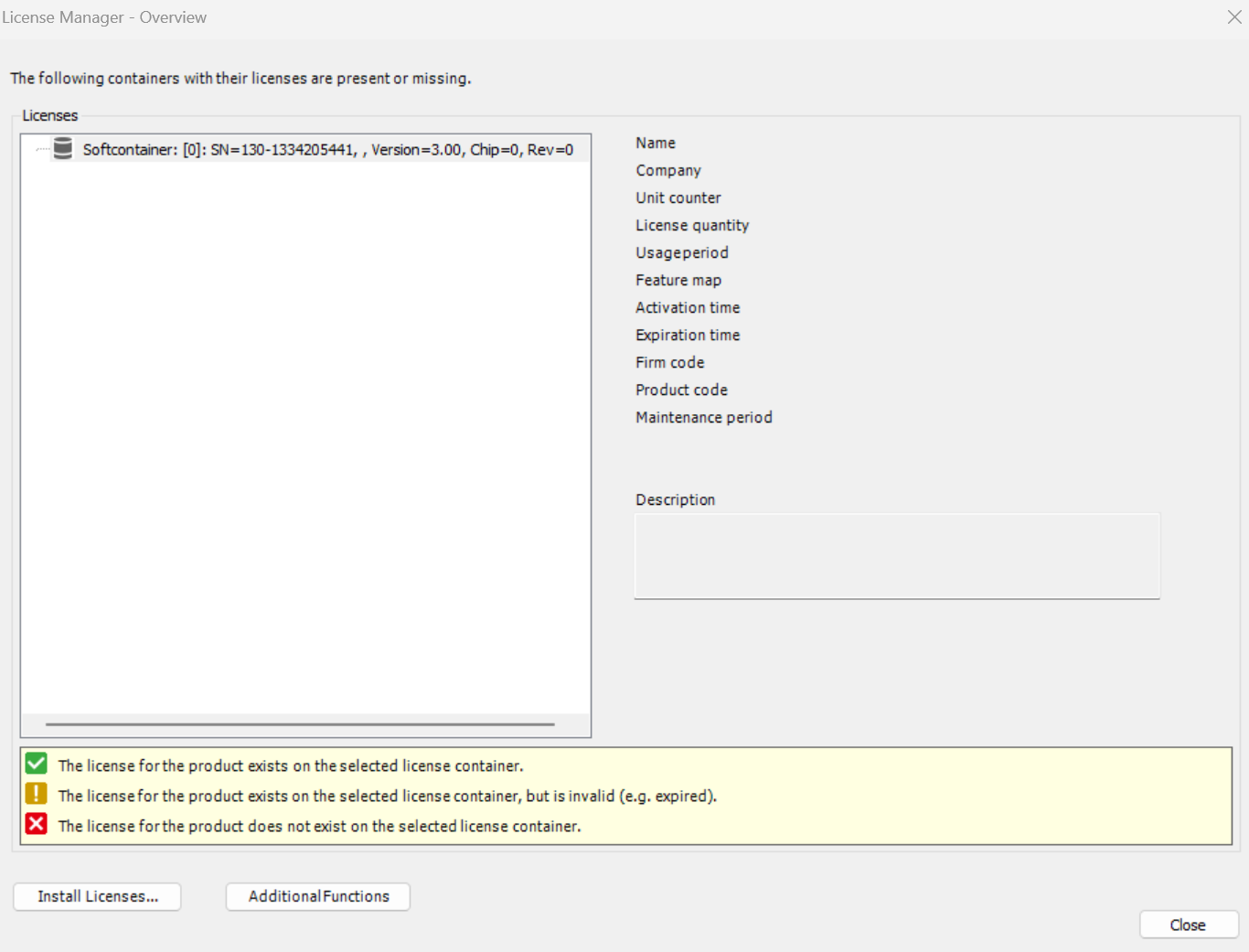Viewport: 1249px width, 952px height.
Task: Click the Firm code label
Action: click(x=669, y=362)
